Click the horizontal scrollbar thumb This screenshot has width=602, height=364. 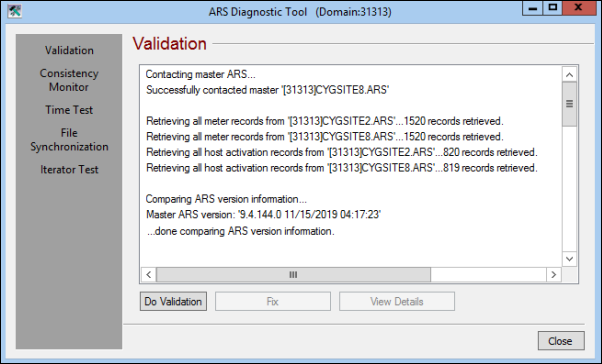point(293,275)
